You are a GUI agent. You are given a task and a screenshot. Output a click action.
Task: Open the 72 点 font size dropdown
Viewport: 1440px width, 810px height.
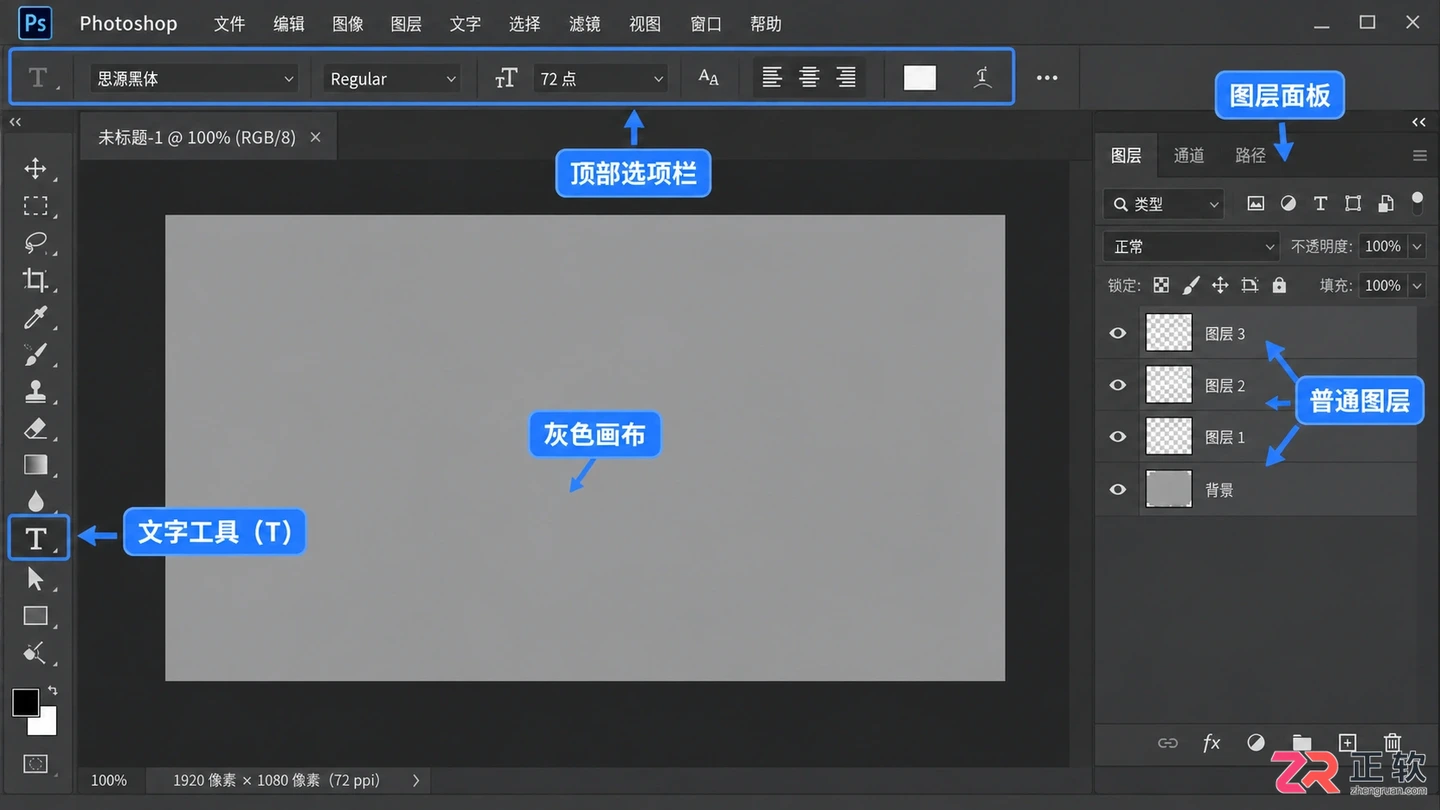click(600, 78)
